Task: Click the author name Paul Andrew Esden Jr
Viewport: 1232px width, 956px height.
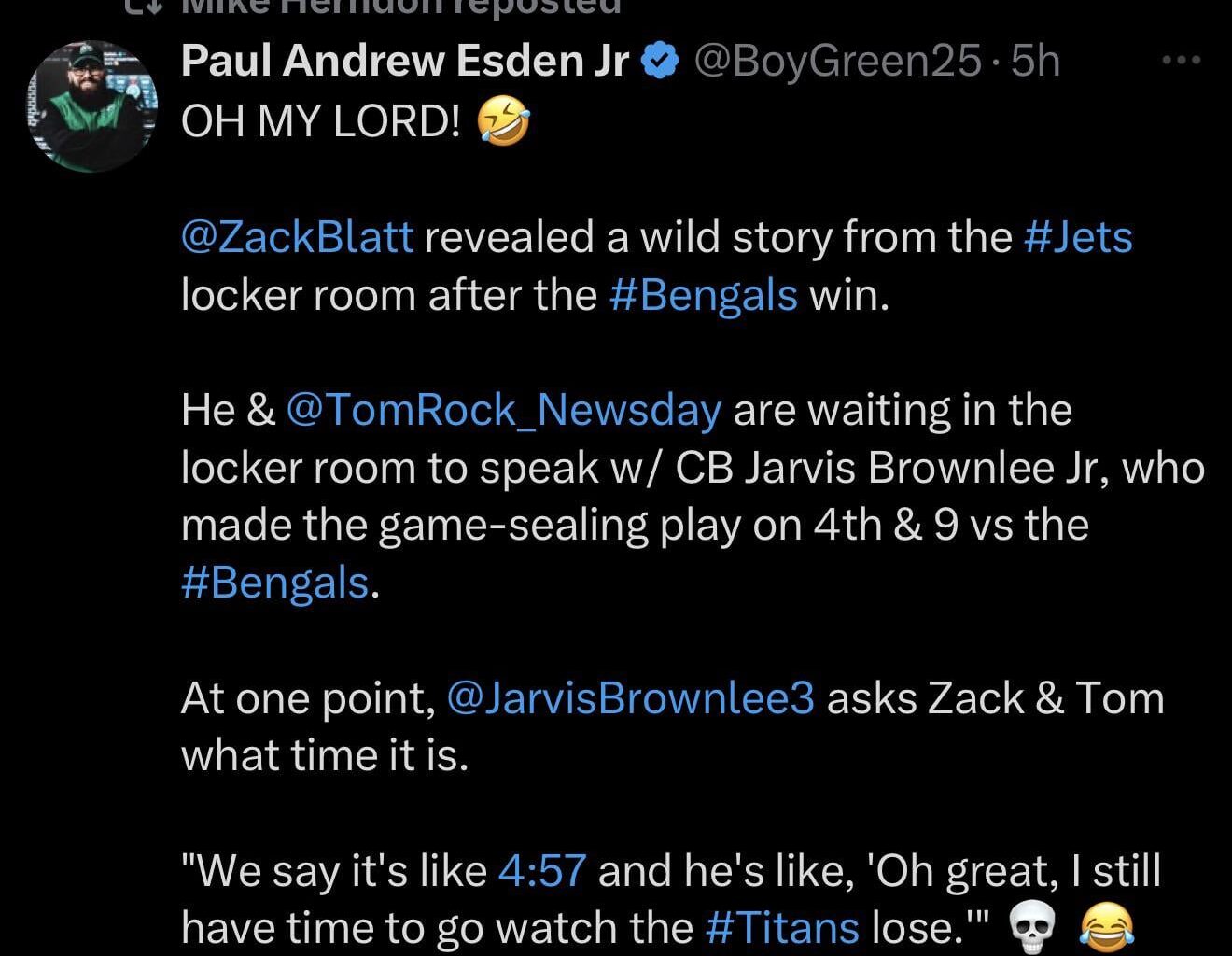Action: coord(406,62)
